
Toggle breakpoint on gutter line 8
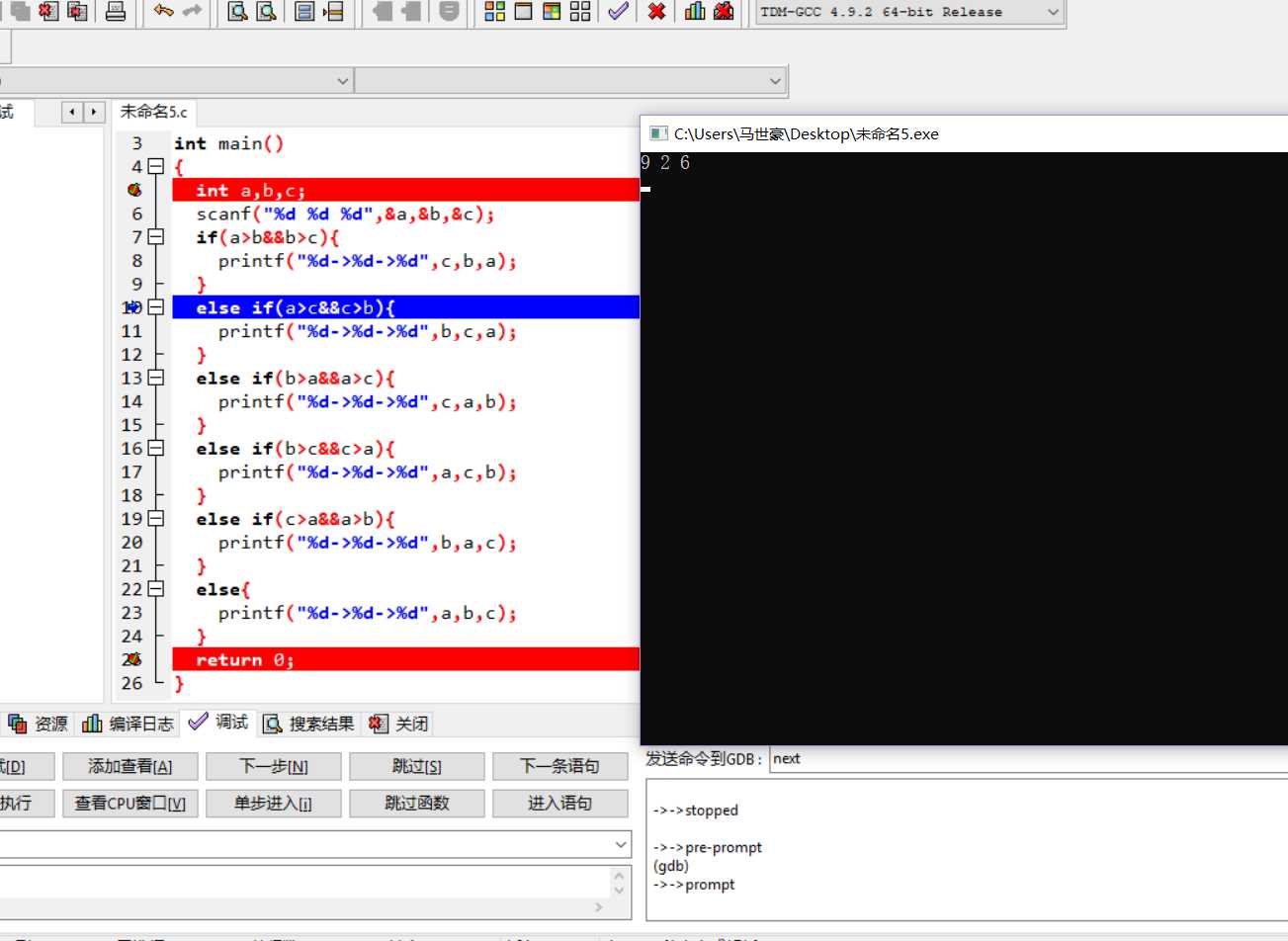[x=136, y=261]
